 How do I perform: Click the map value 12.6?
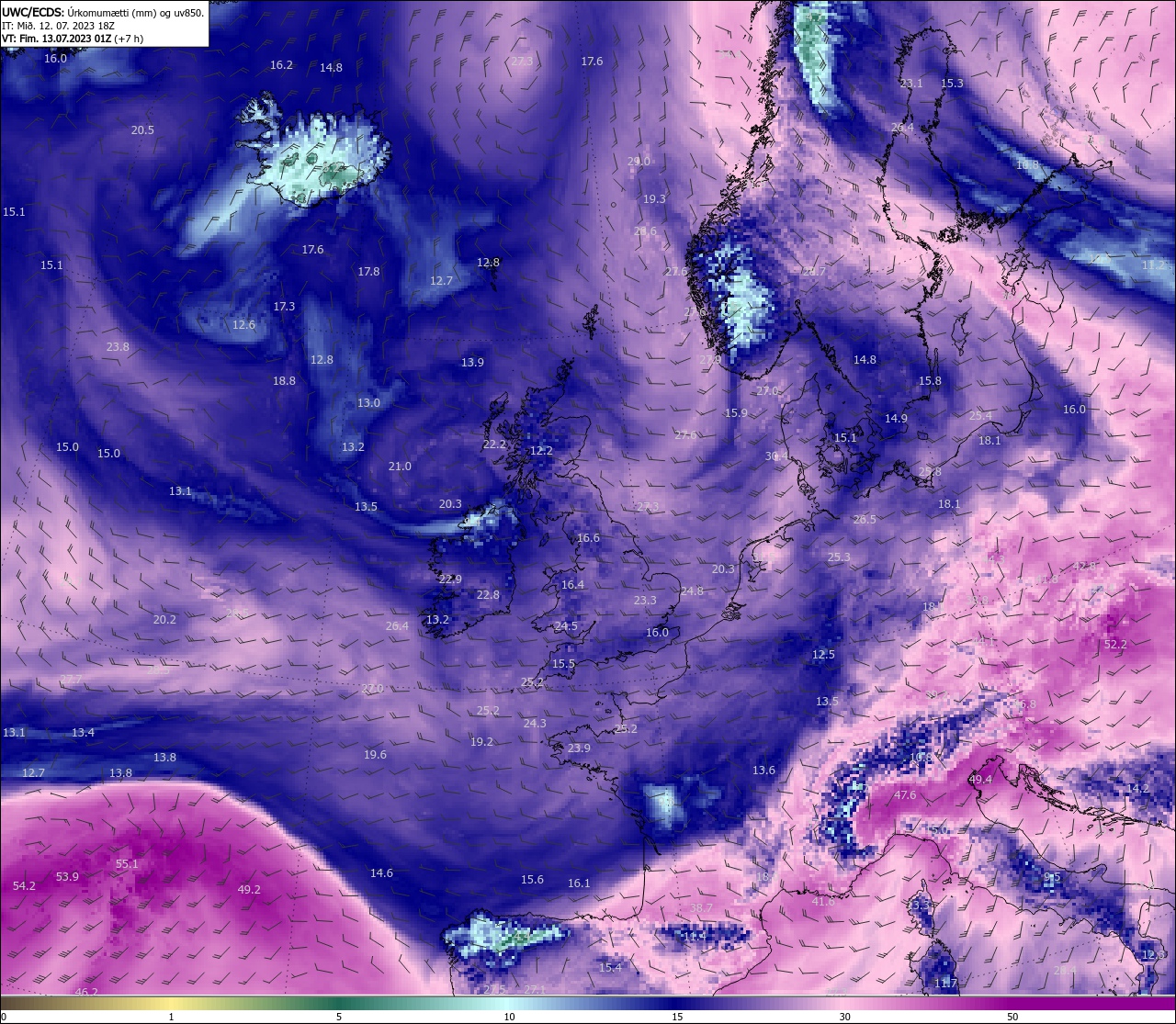click(x=243, y=325)
